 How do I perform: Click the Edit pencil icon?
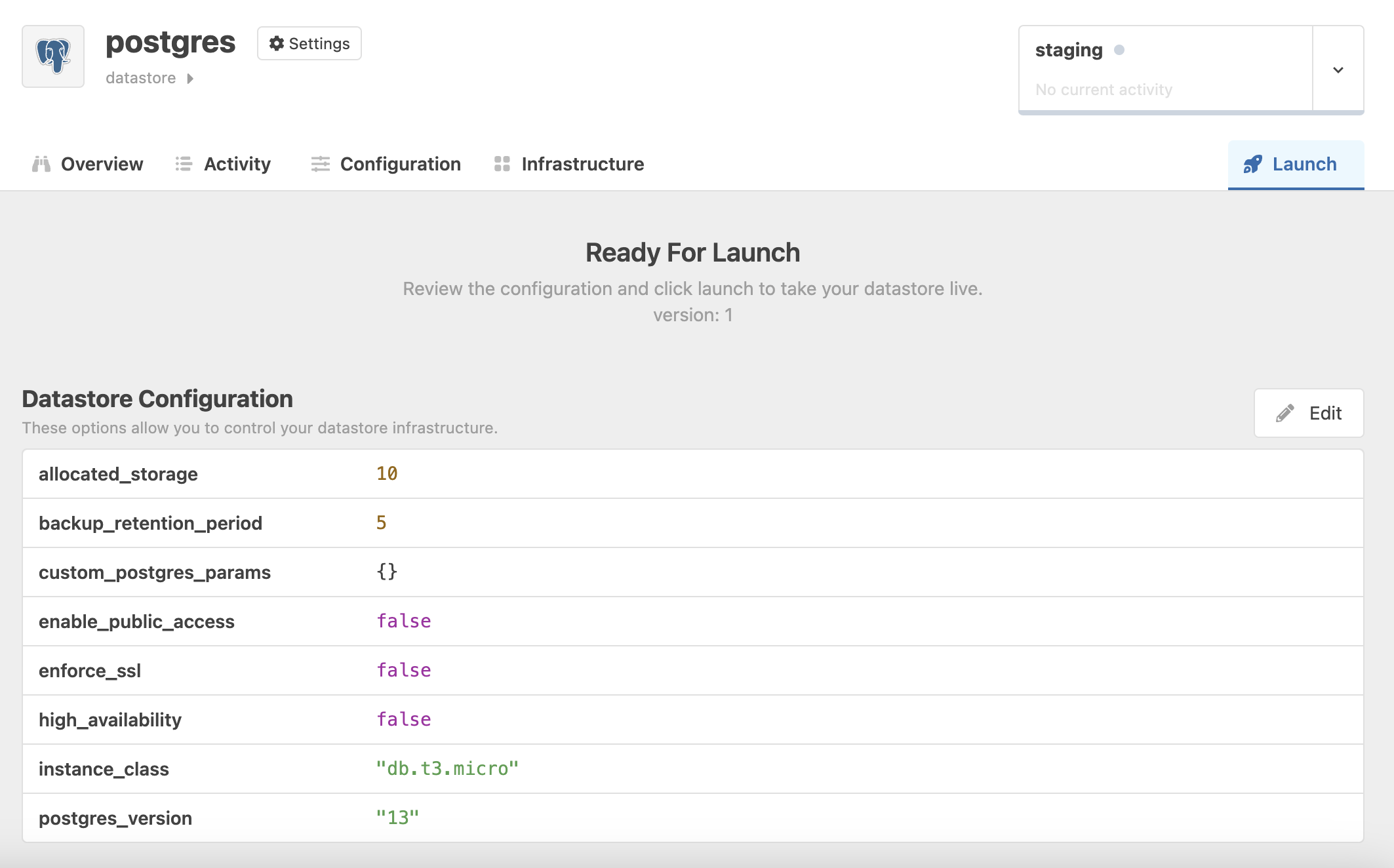tap(1285, 412)
